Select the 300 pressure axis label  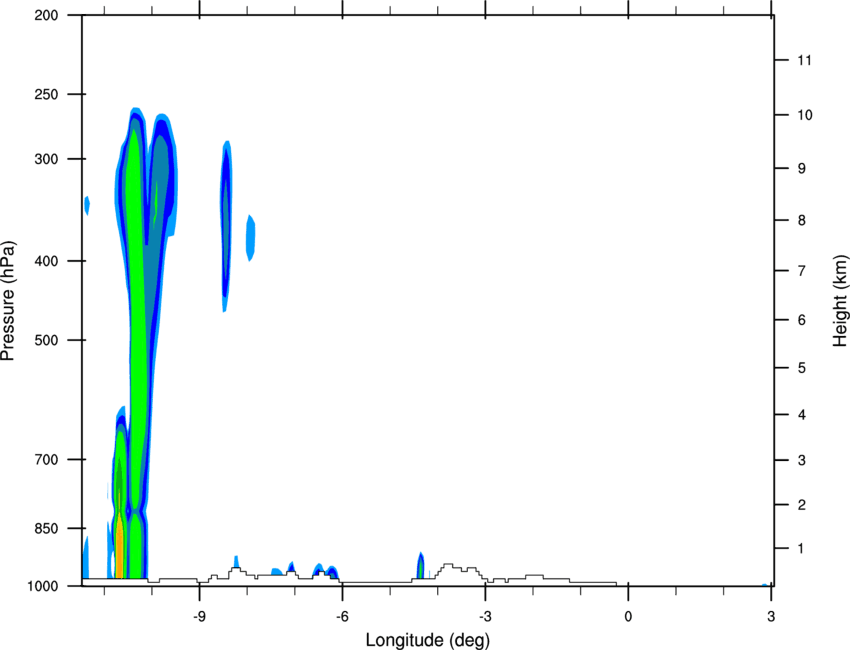46,159
